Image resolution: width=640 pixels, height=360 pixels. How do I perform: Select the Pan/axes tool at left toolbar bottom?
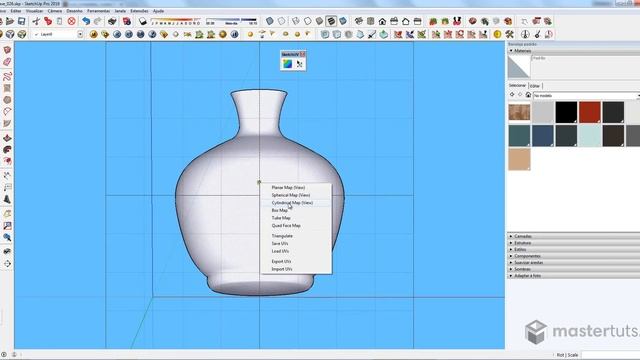point(7,264)
